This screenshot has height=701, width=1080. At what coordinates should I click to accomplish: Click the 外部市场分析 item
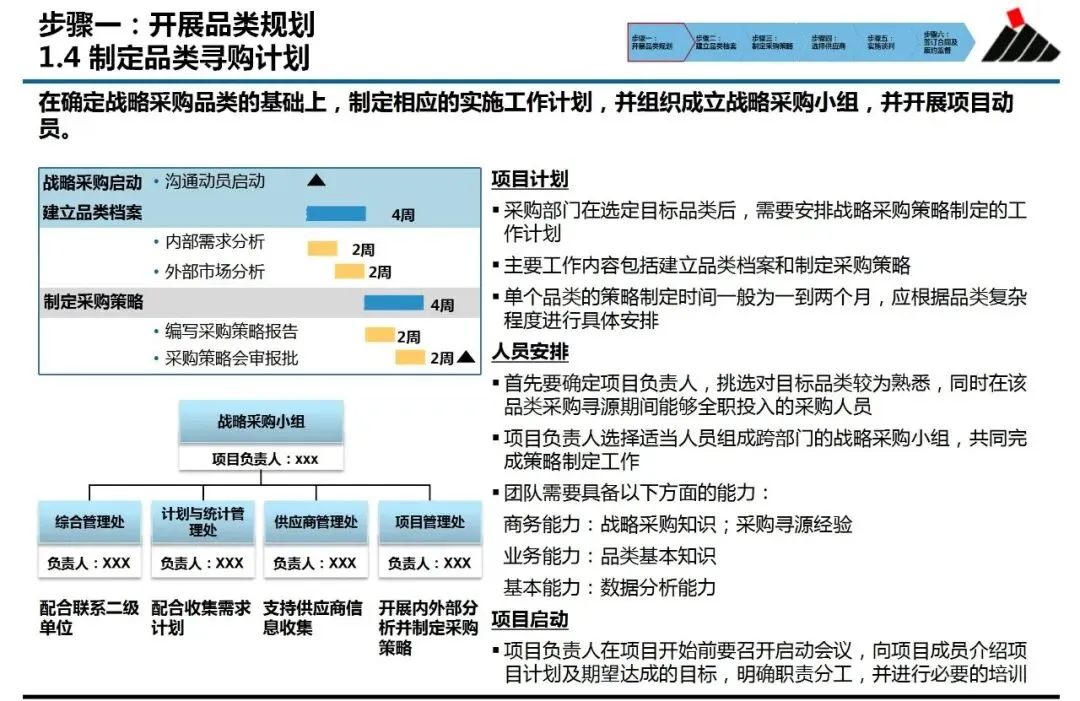(x=215, y=271)
